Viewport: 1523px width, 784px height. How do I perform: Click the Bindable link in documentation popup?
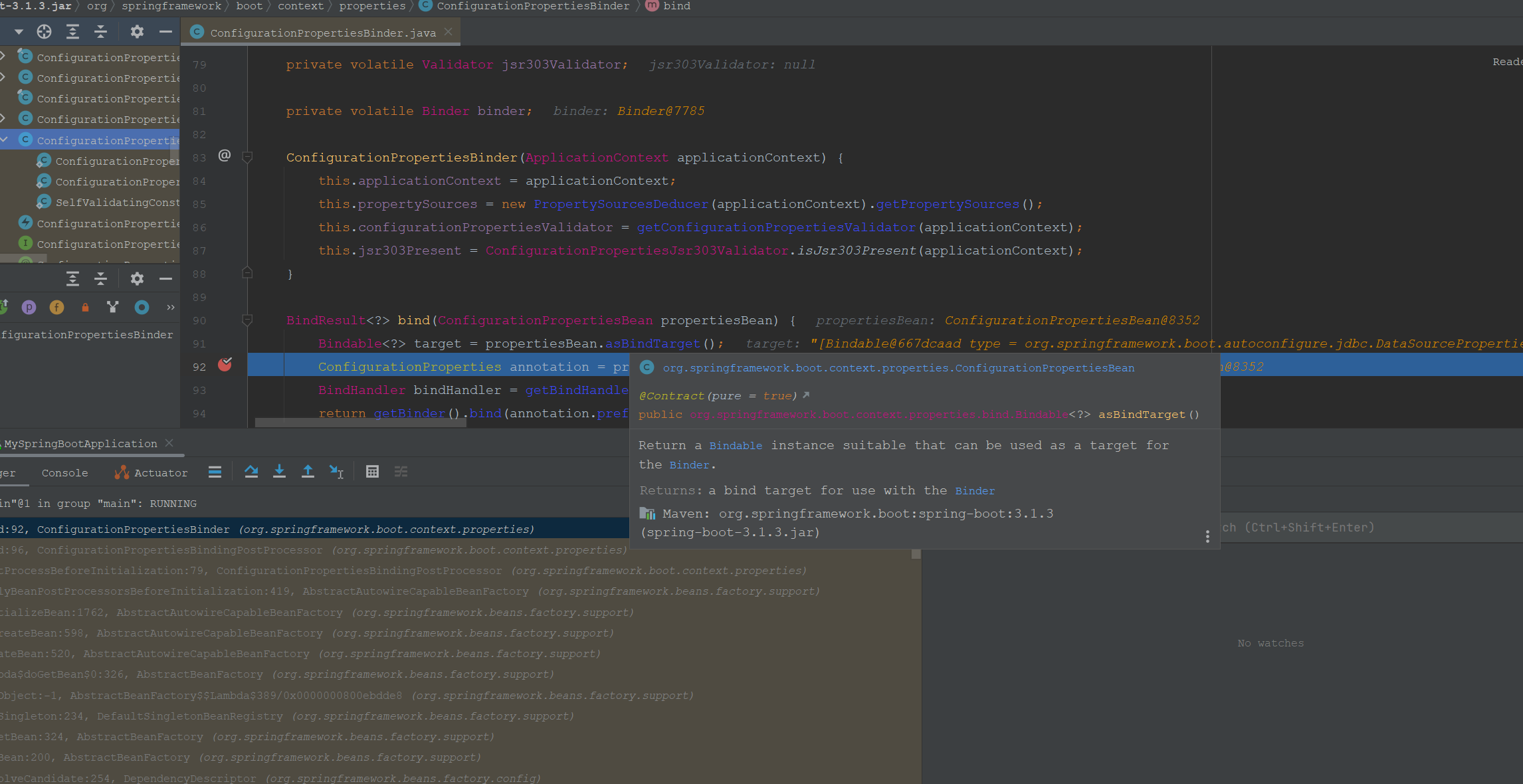point(736,446)
